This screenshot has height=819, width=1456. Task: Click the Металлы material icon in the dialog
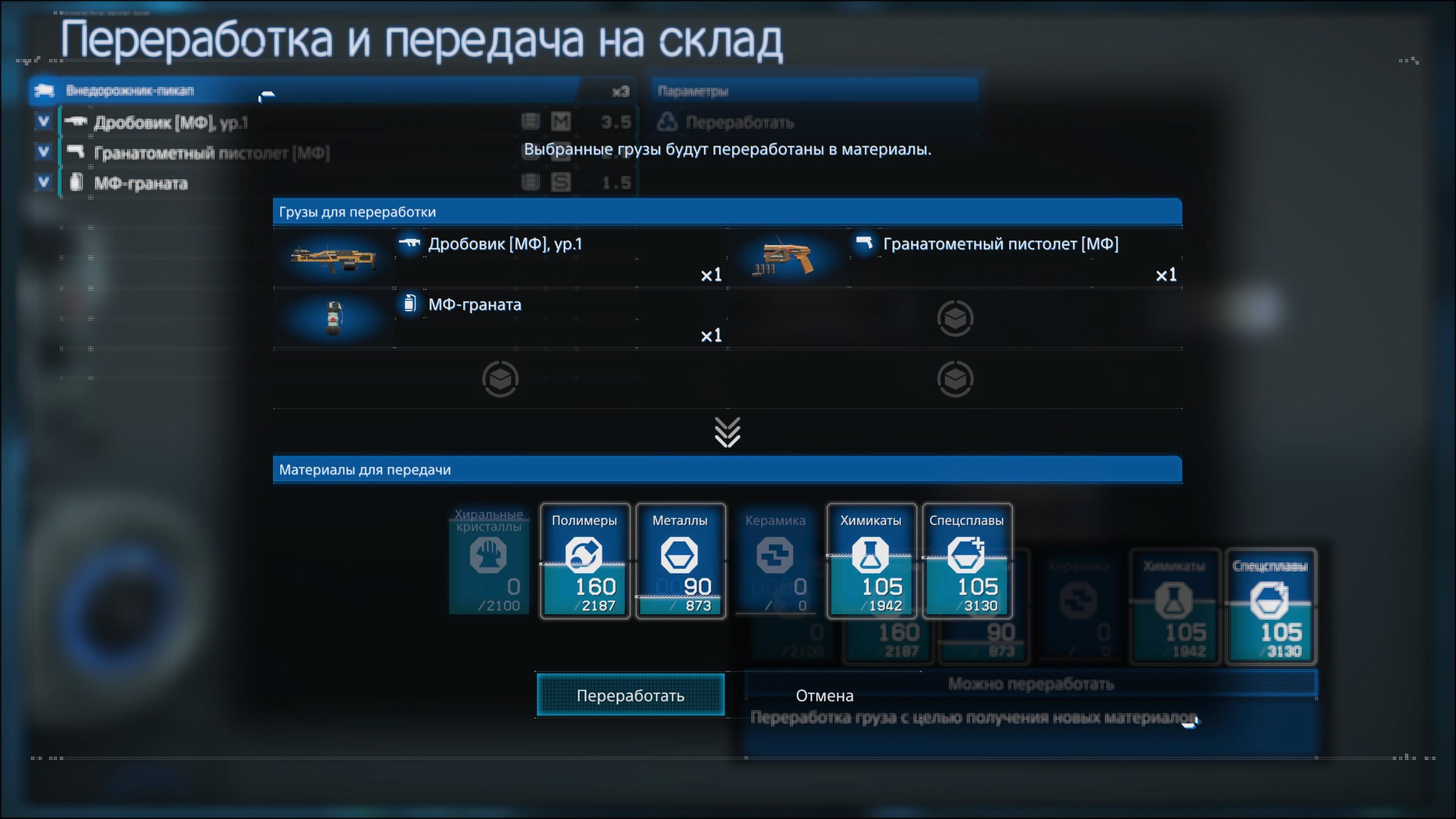680,555
